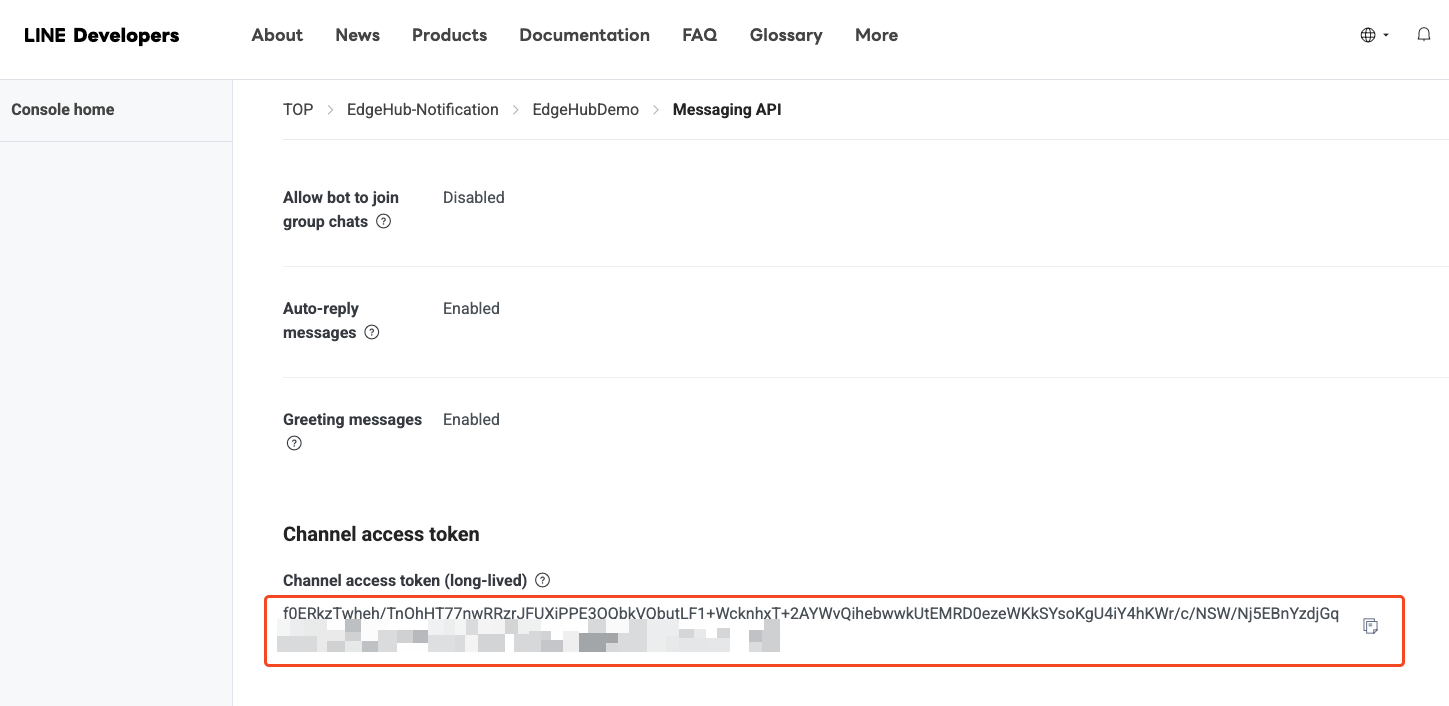Viewport: 1449px width, 706px height.
Task: Go to Console home in sidebar
Action: click(x=62, y=109)
